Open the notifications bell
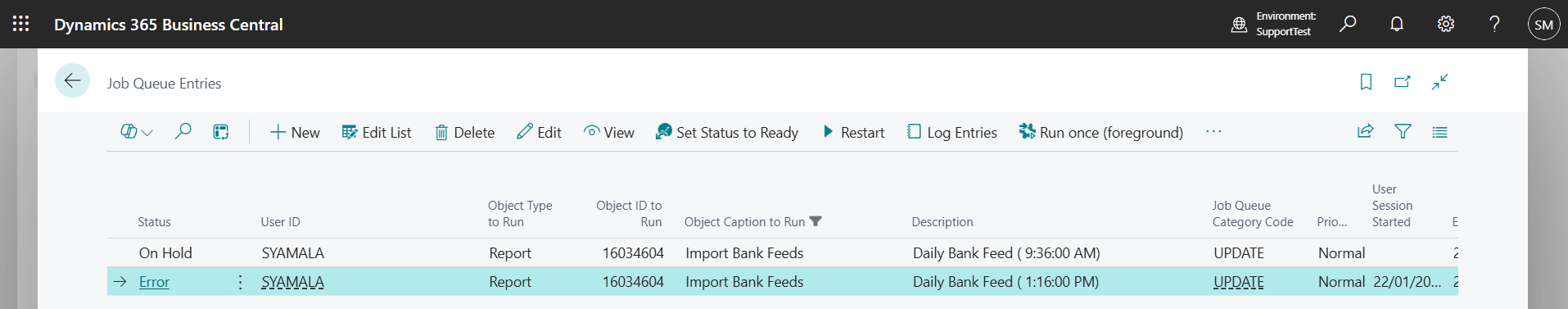Screen dimensions: 1568x309 pos(1397,24)
